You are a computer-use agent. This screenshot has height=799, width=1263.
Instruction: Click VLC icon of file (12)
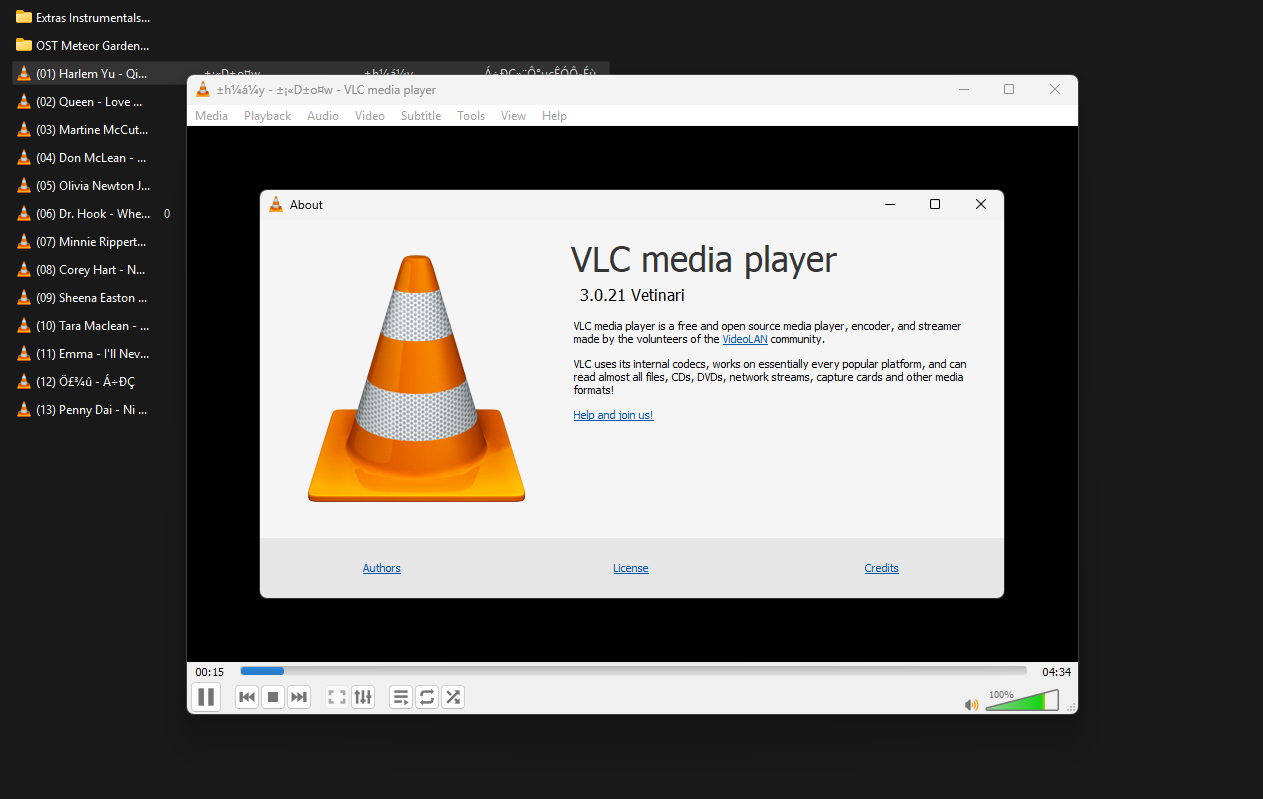click(x=24, y=382)
